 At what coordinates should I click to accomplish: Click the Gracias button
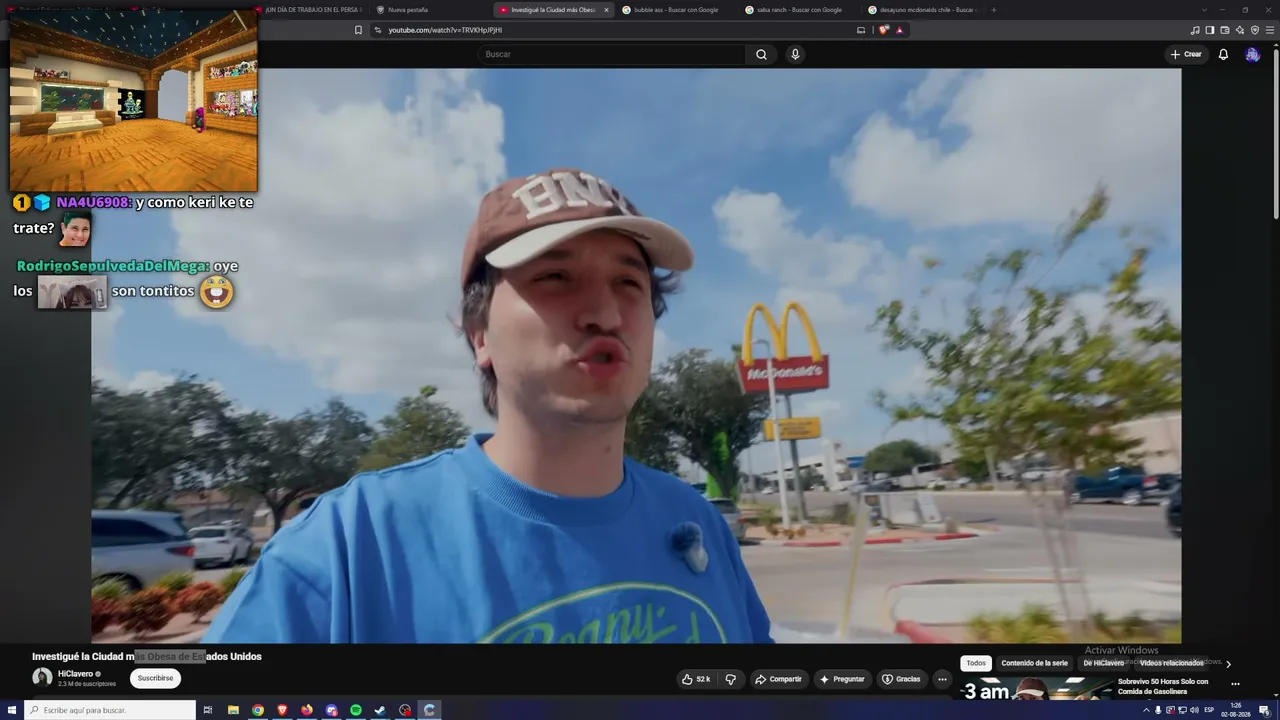click(x=901, y=679)
